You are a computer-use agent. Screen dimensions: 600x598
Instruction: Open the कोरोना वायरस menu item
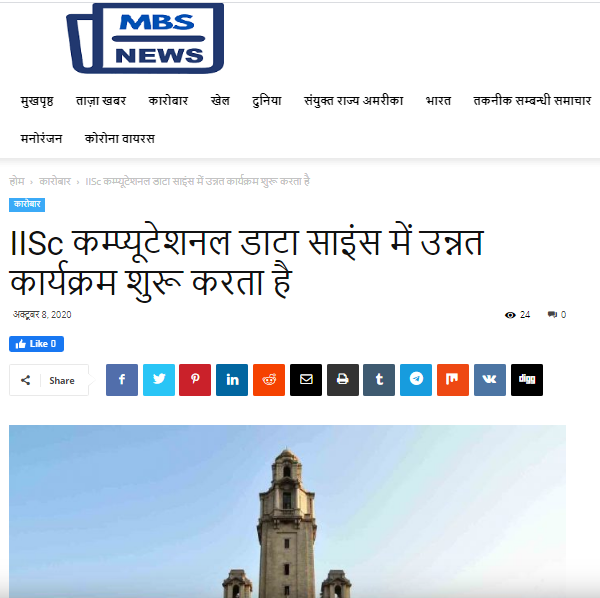[x=120, y=139]
